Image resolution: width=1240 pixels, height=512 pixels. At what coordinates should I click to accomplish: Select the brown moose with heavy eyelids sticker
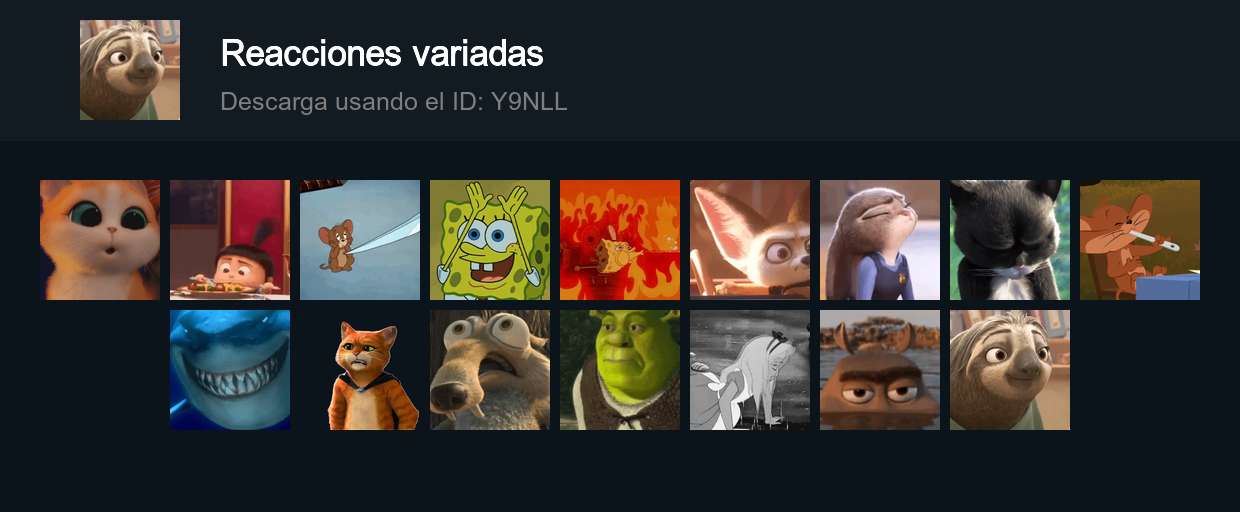tap(880, 370)
